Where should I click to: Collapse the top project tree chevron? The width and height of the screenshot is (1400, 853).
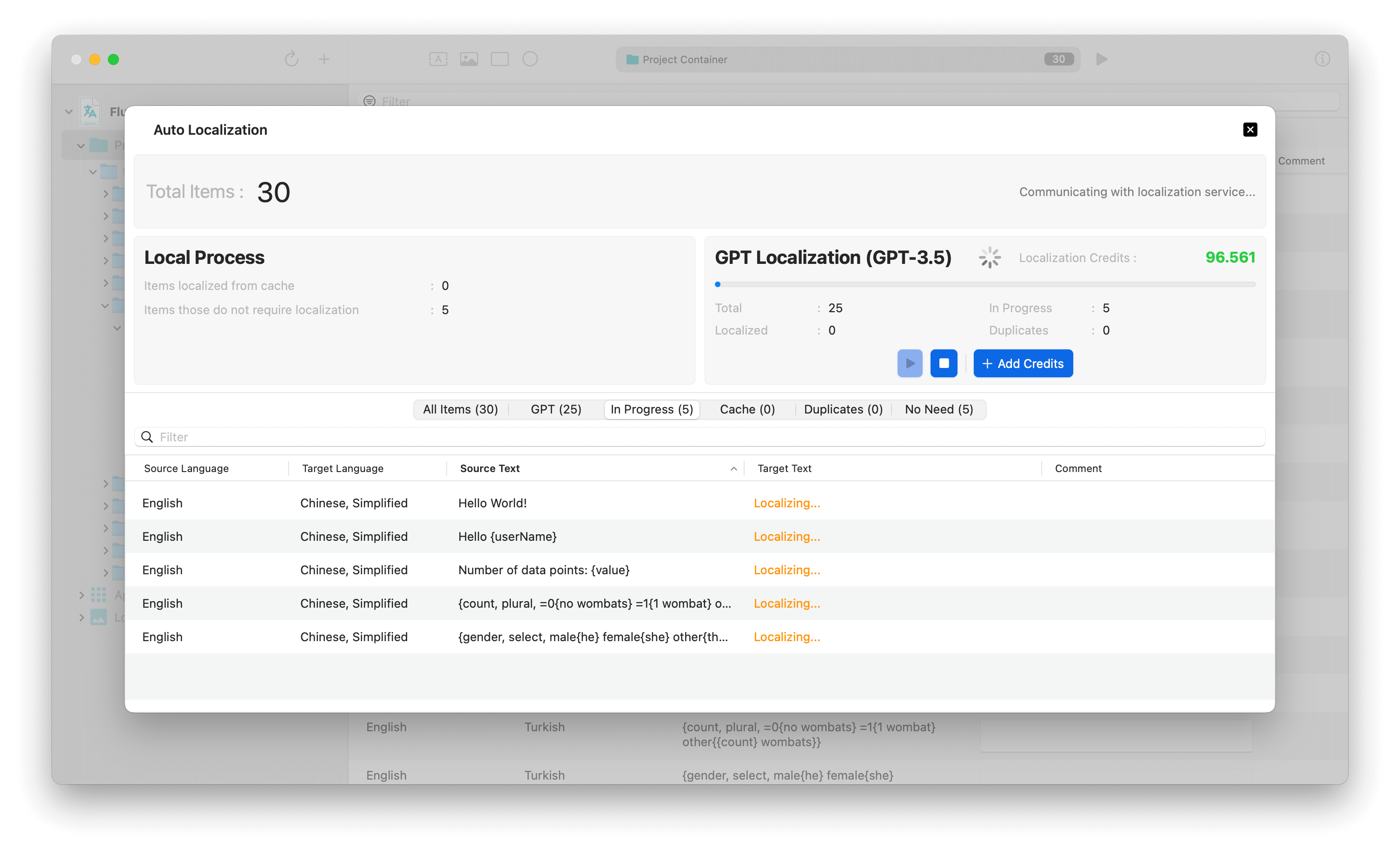pos(69,112)
